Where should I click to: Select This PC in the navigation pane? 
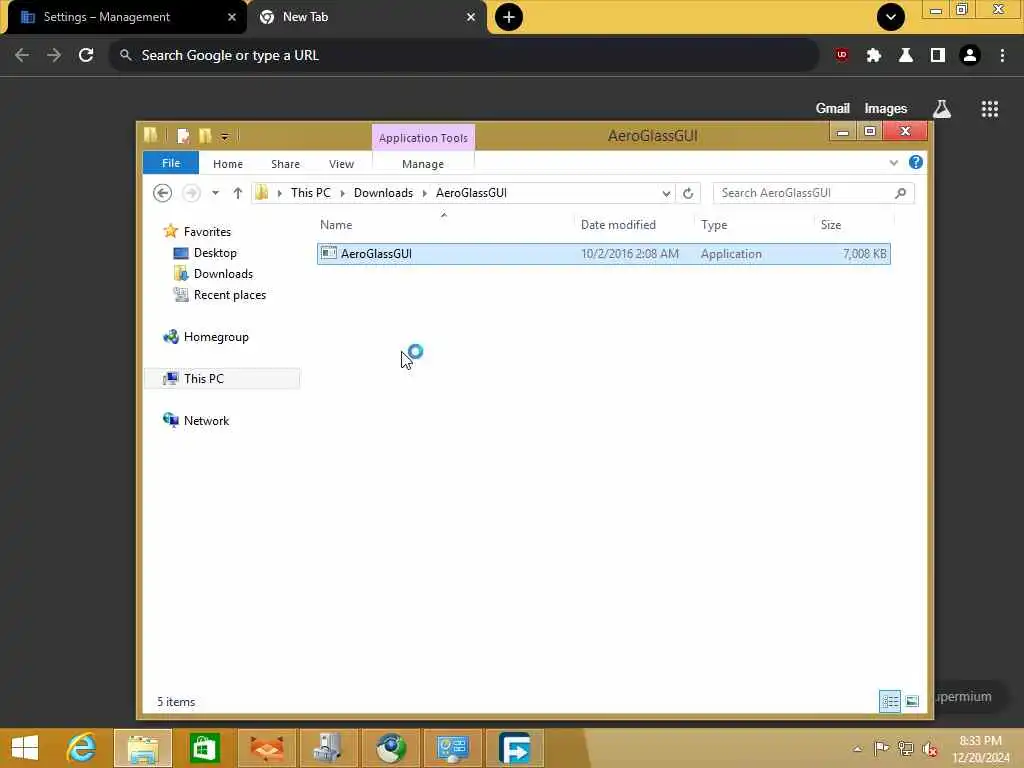point(203,379)
